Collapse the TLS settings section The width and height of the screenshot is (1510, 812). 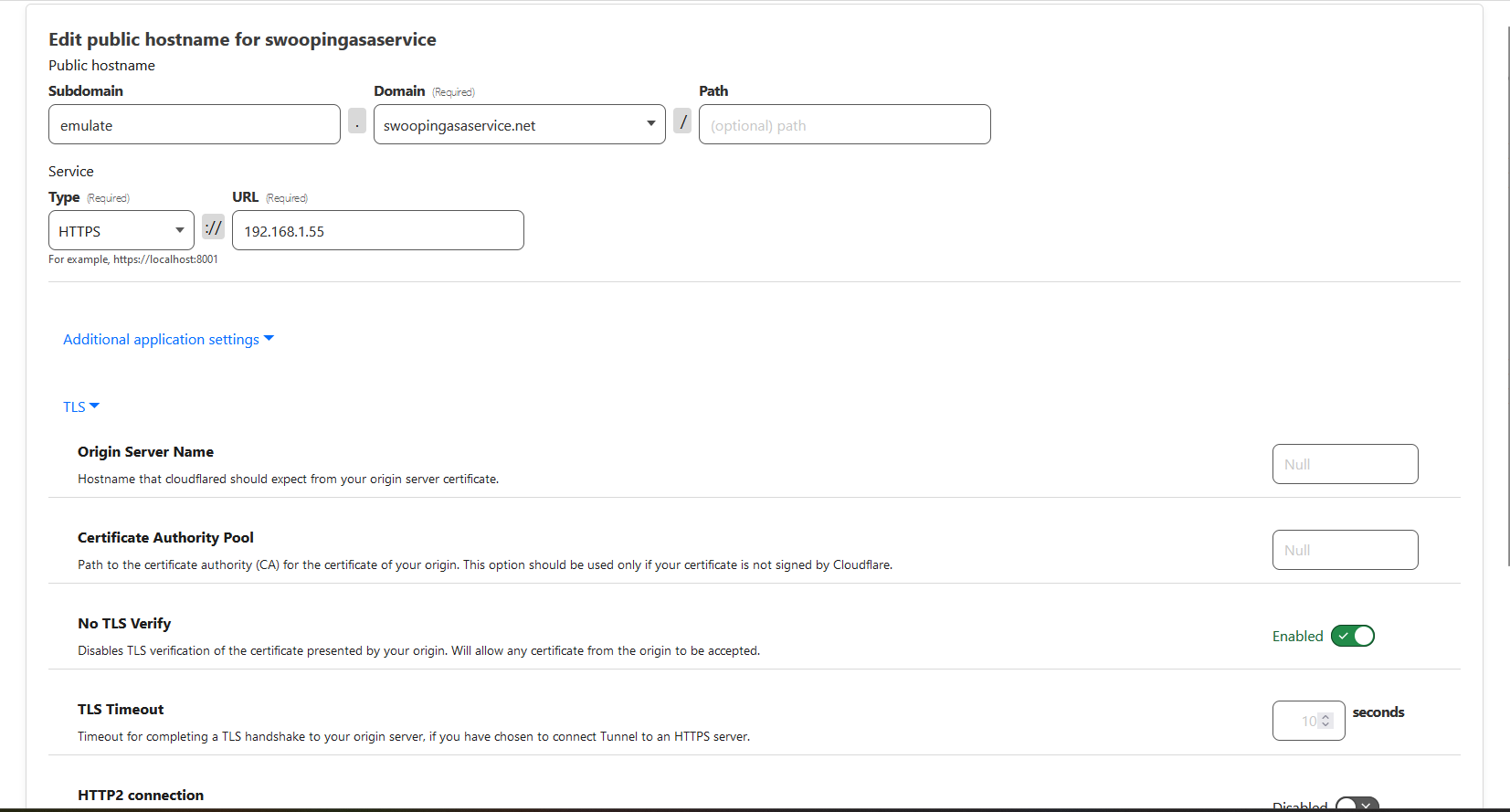81,406
